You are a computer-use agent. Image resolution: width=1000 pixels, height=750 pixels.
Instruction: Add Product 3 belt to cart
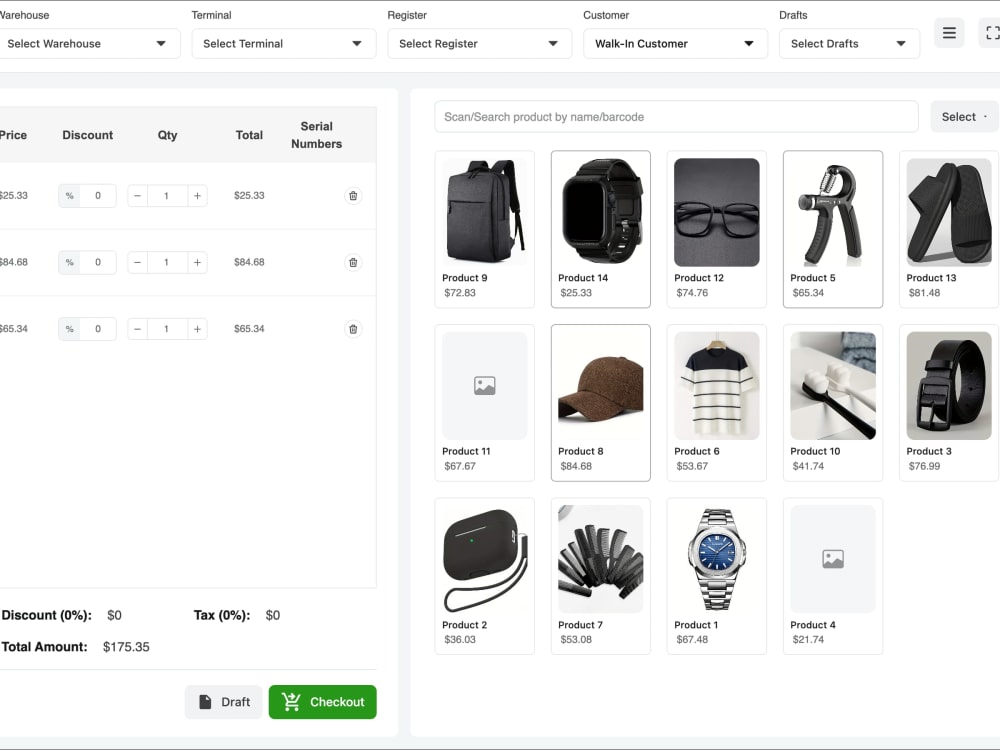949,402
